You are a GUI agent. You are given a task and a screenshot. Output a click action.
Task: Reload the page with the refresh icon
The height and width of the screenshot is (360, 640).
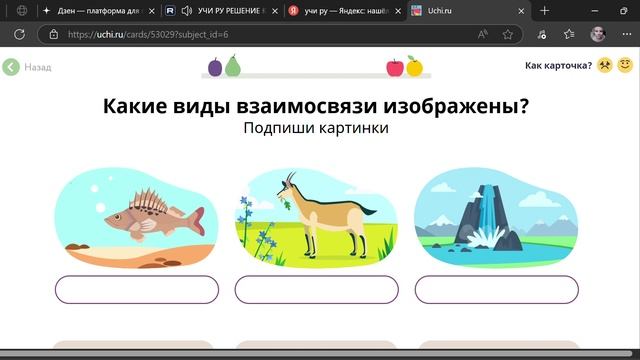click(19, 34)
